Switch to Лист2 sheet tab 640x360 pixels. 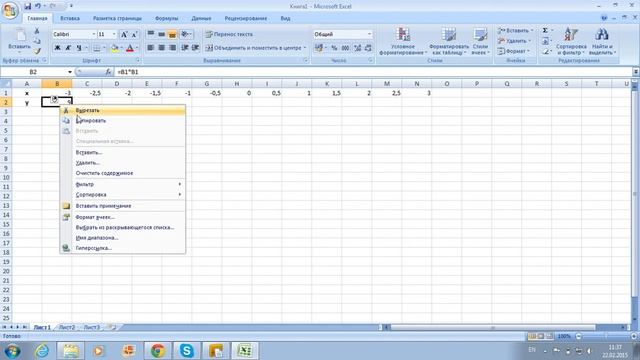pos(67,327)
